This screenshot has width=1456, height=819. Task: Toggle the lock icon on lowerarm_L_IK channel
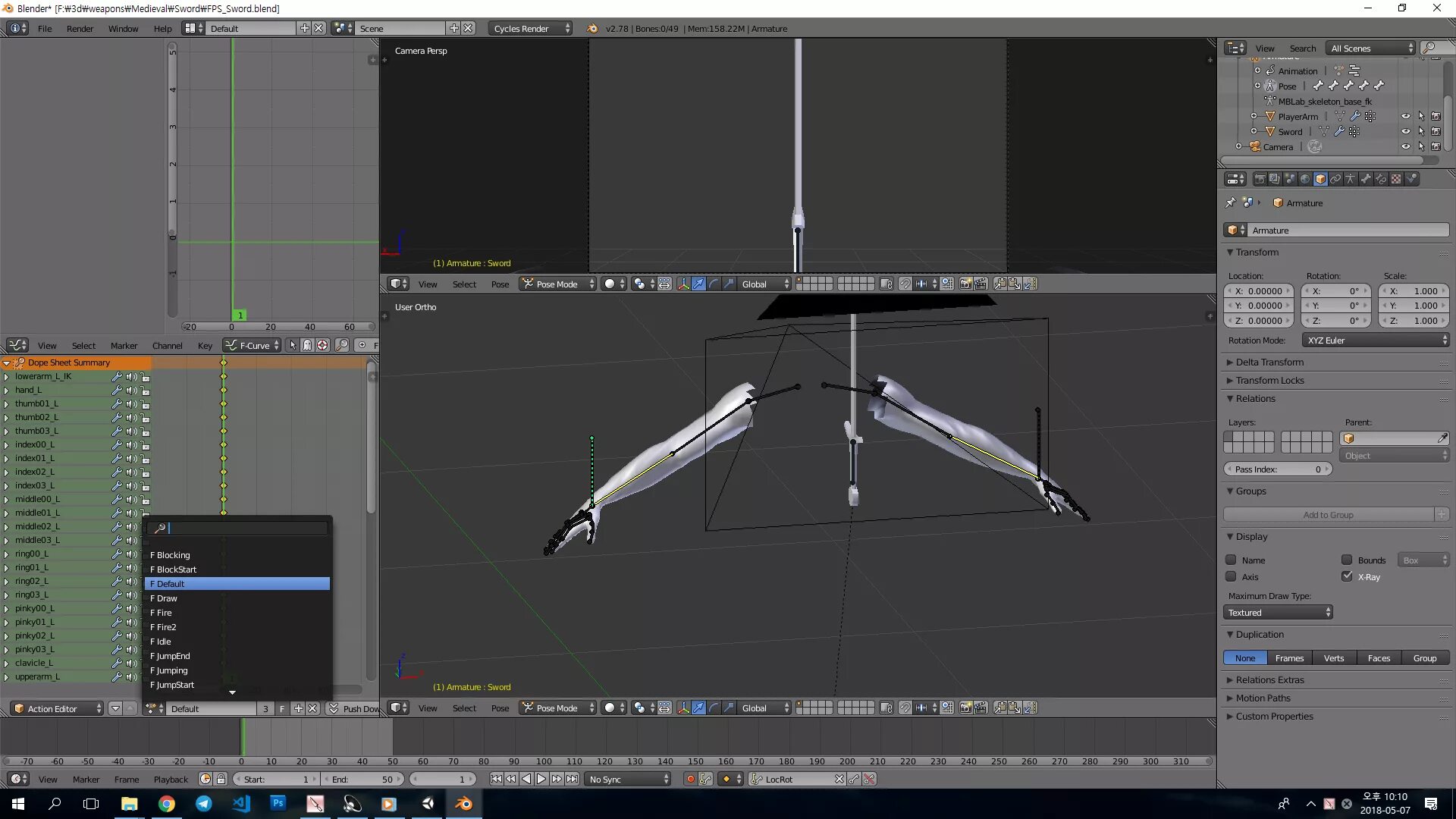146,376
